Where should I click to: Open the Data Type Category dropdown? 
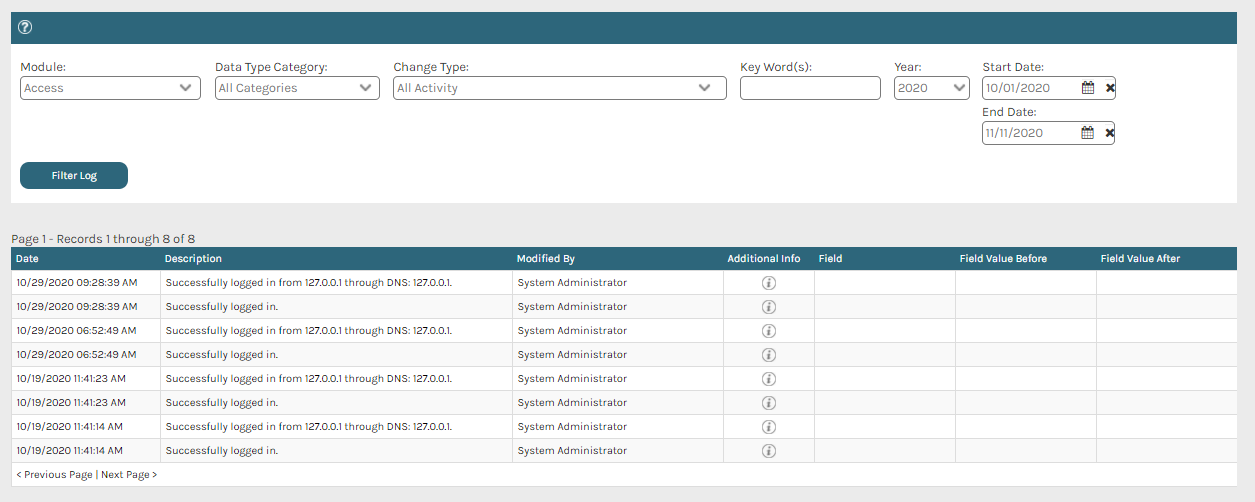coord(297,88)
